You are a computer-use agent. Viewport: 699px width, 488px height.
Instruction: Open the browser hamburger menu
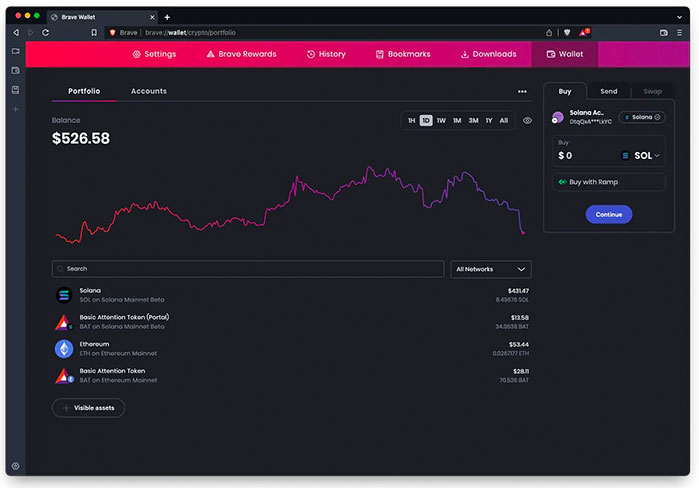click(x=679, y=33)
